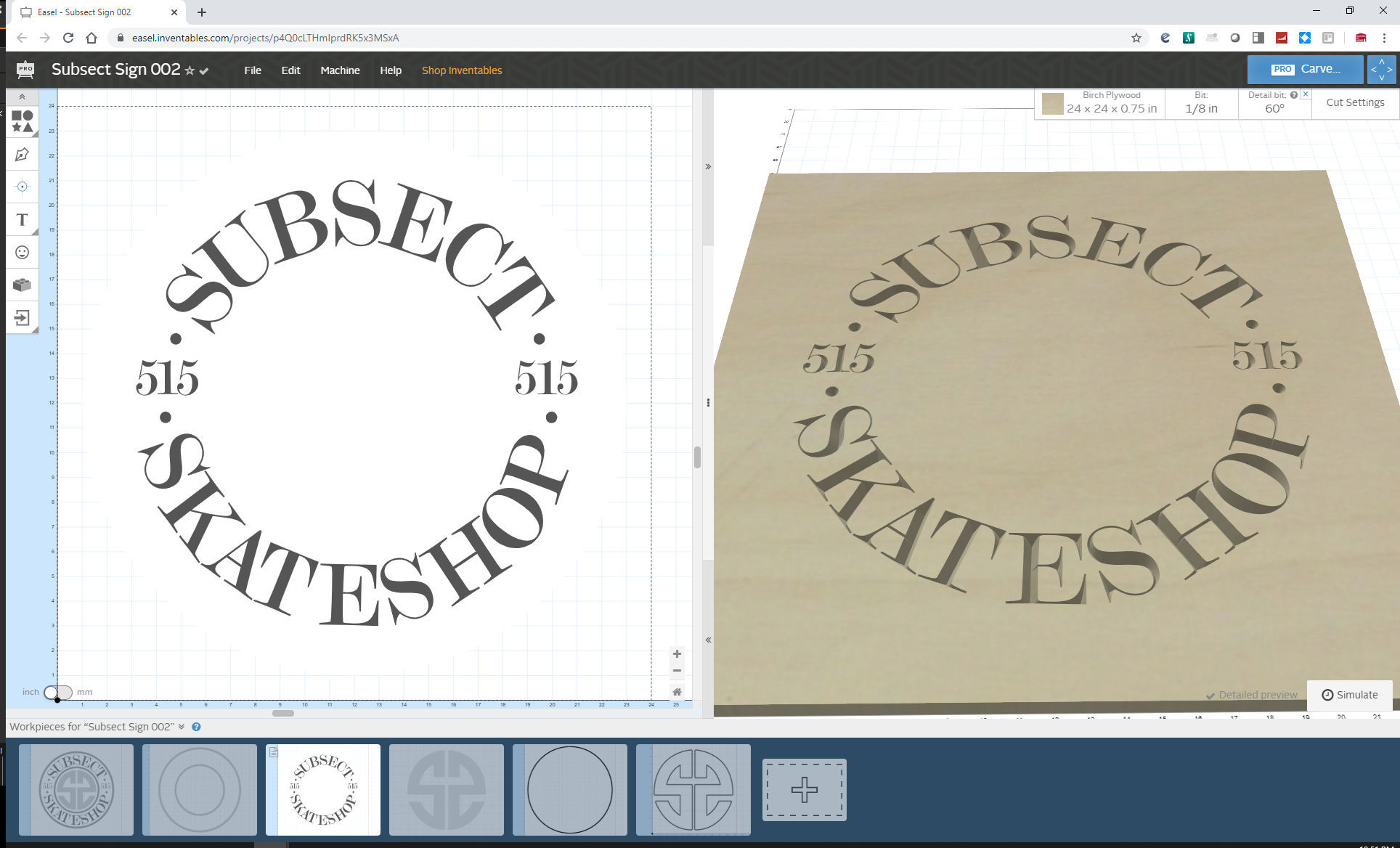Open the Help menu
1400x848 pixels.
click(x=391, y=70)
